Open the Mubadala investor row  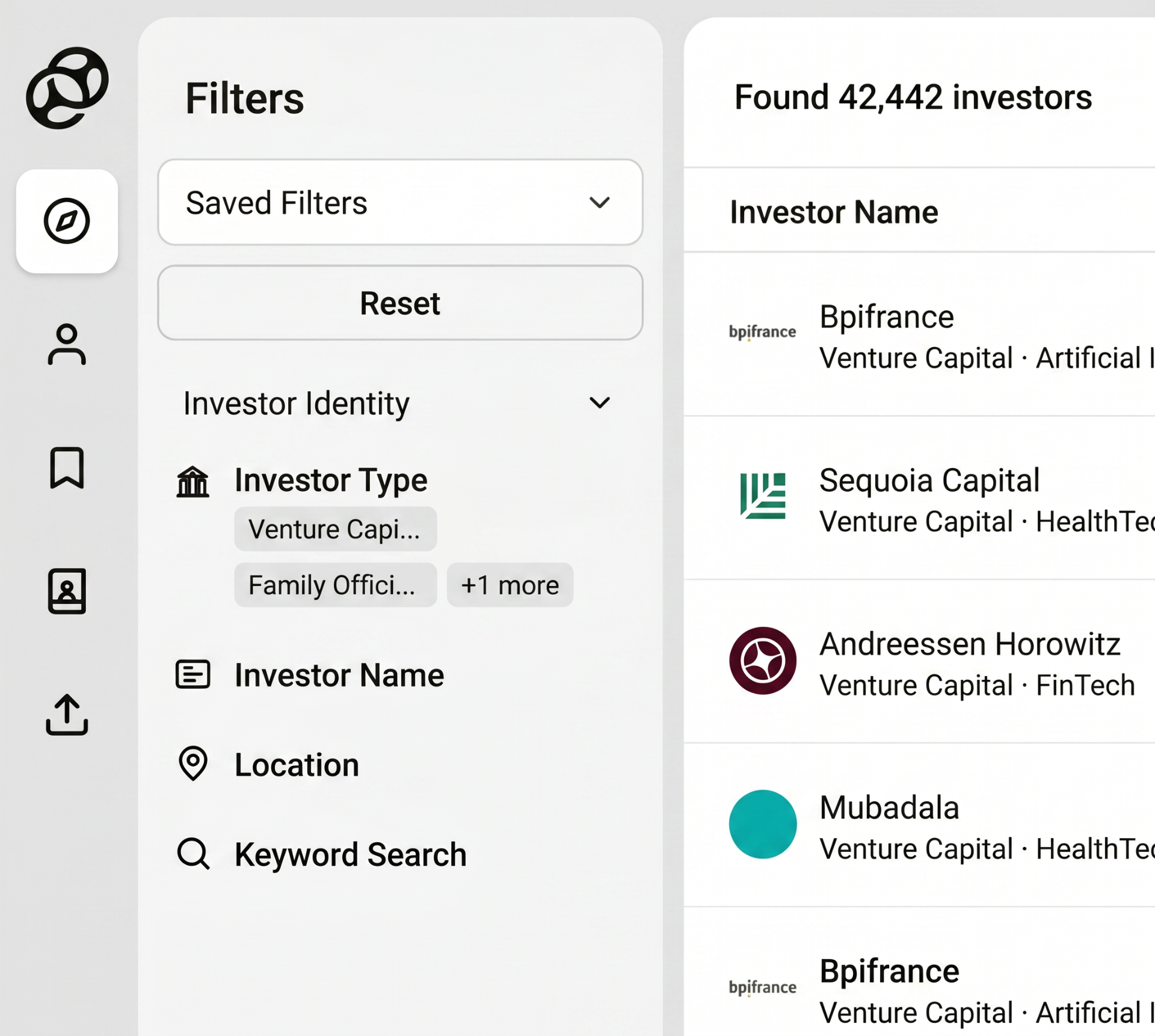[x=919, y=825]
